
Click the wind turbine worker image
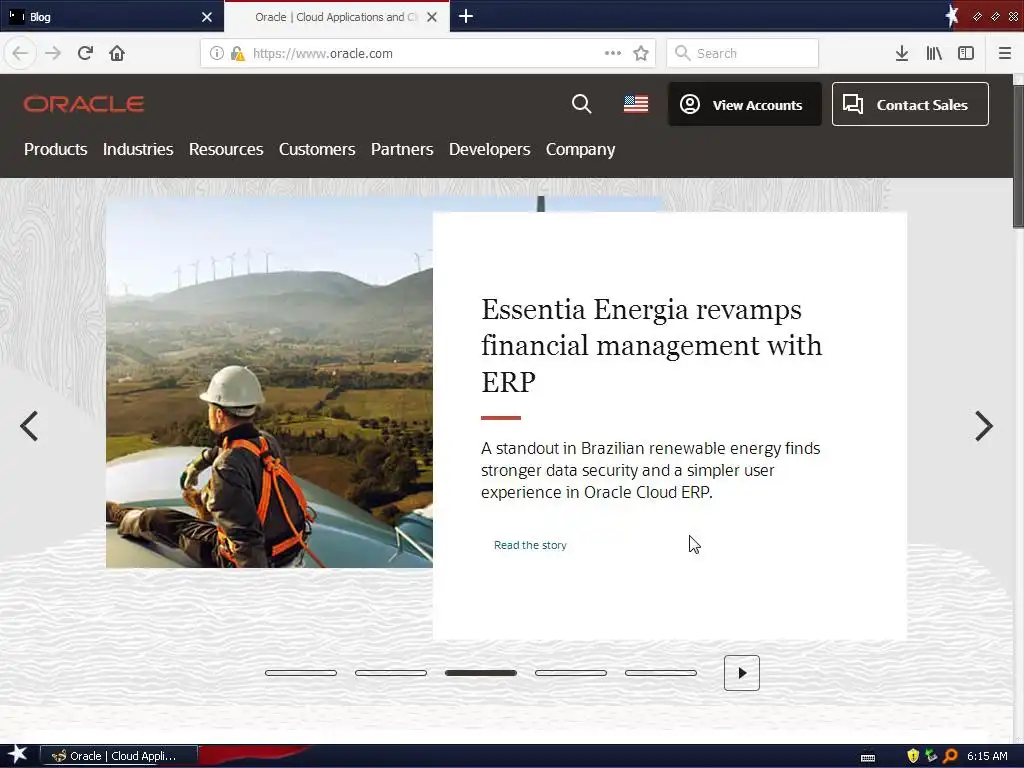[269, 383]
